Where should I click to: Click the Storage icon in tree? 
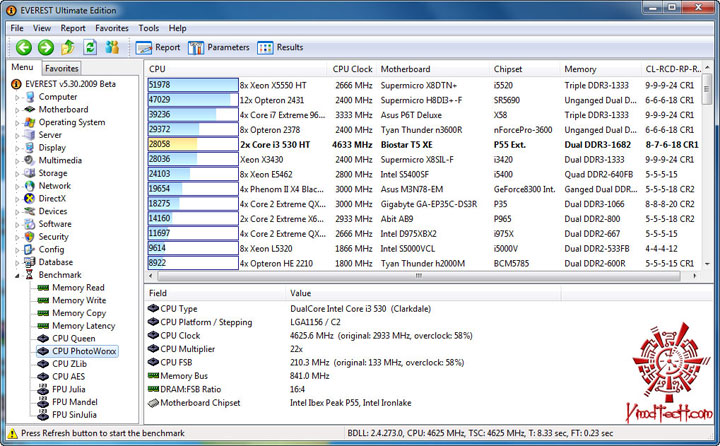click(30, 173)
